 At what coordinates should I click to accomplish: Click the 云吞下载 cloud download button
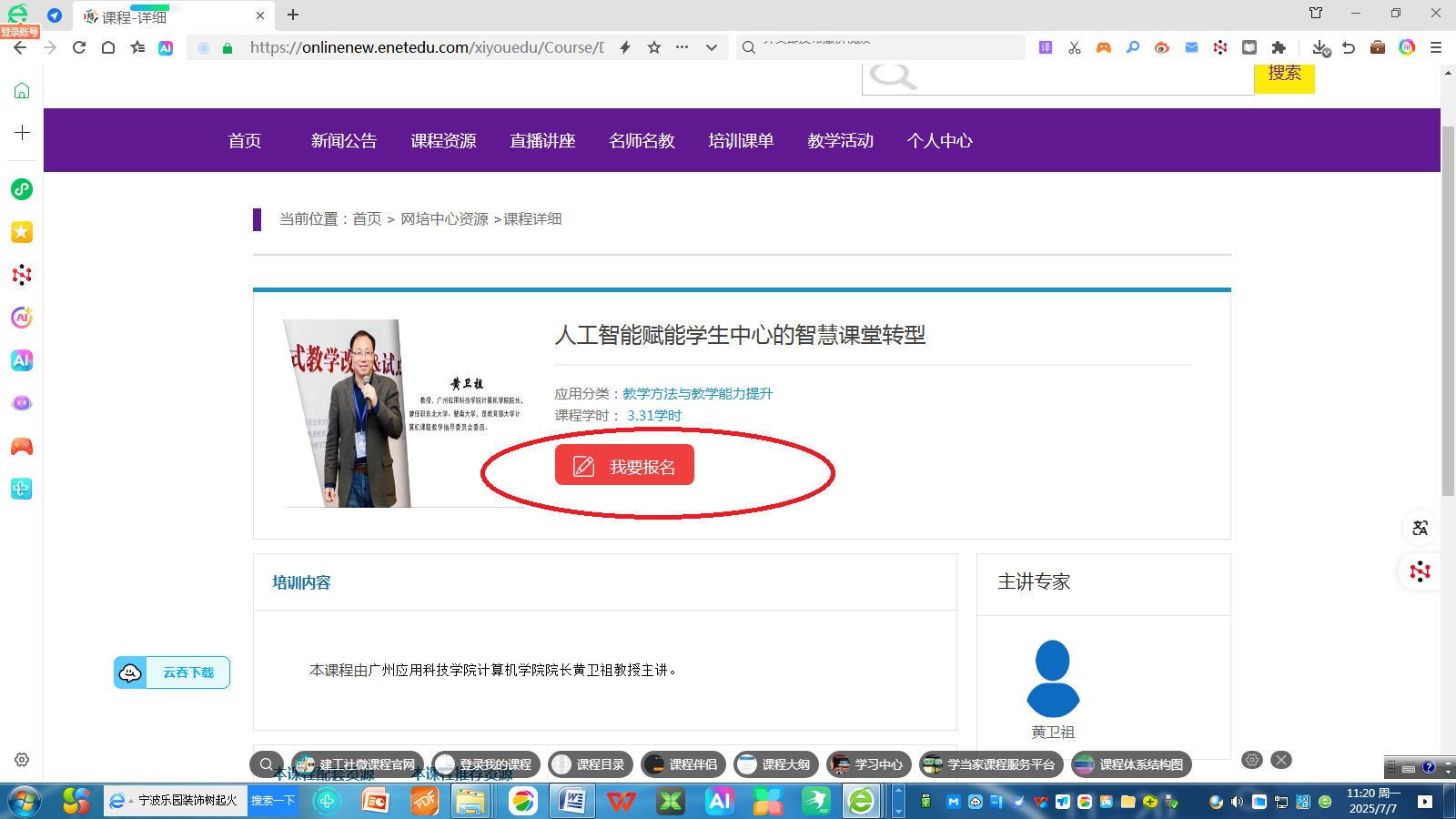(x=172, y=672)
